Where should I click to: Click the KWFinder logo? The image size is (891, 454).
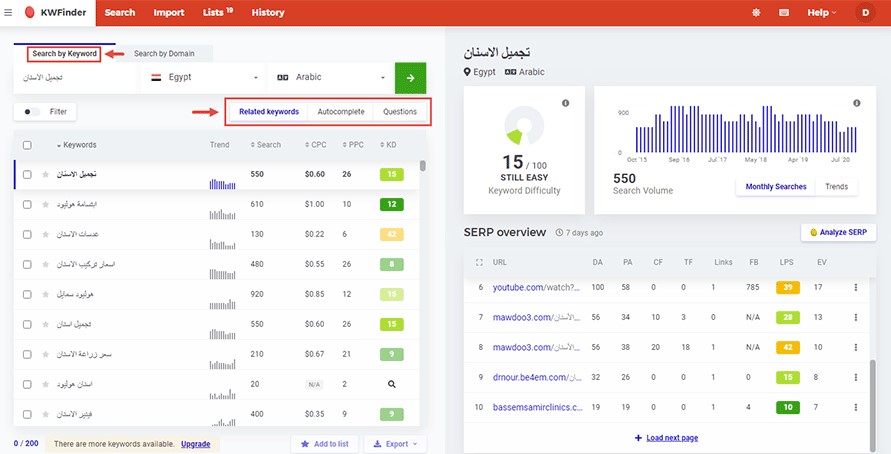56,13
